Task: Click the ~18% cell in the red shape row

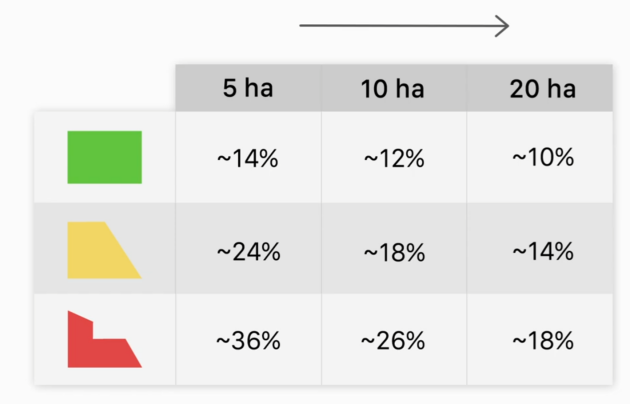Action: coord(542,341)
